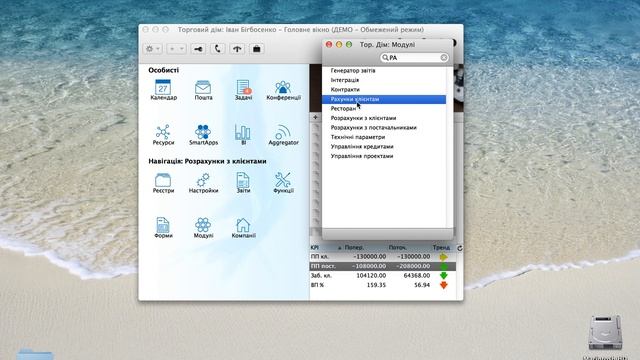
Task: Close the Модулі window
Action: point(329,44)
